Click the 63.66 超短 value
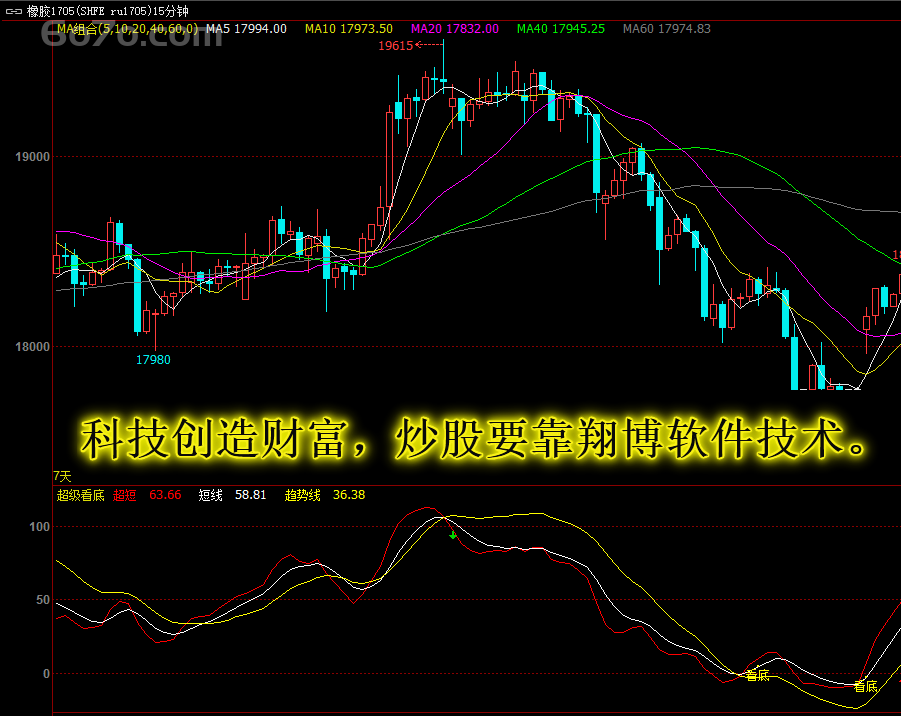 pyautogui.click(x=165, y=495)
